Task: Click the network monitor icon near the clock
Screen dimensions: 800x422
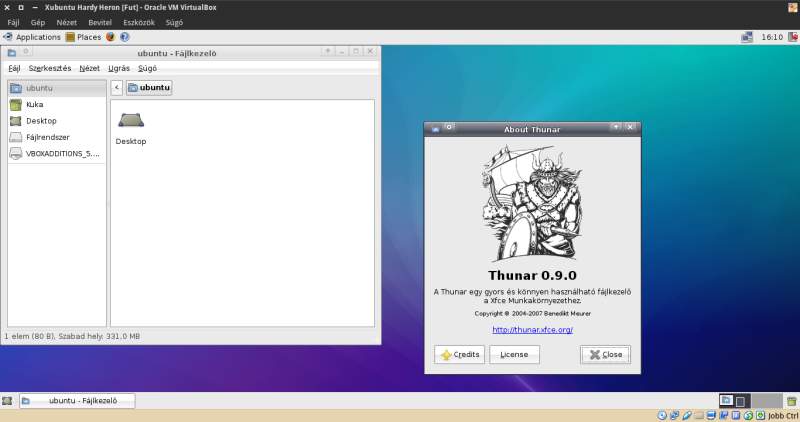Action: tap(747, 37)
